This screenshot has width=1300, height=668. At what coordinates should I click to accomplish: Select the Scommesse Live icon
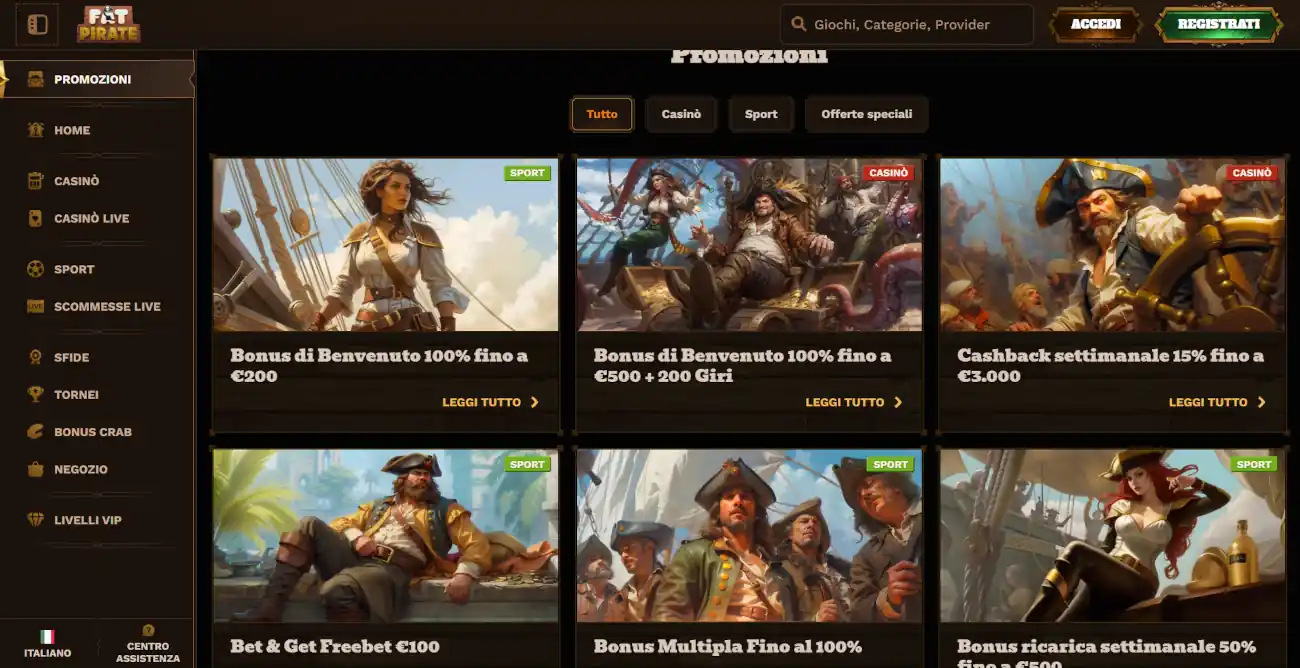tap(36, 306)
